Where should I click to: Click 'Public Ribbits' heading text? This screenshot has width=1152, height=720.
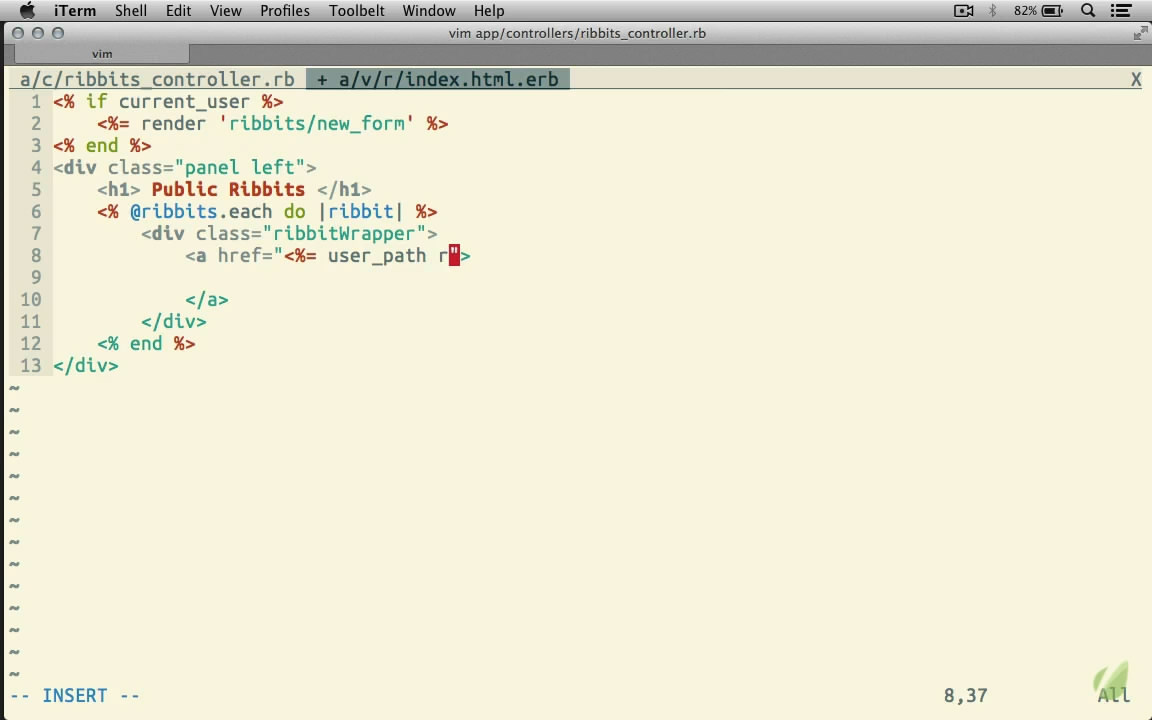point(228,190)
